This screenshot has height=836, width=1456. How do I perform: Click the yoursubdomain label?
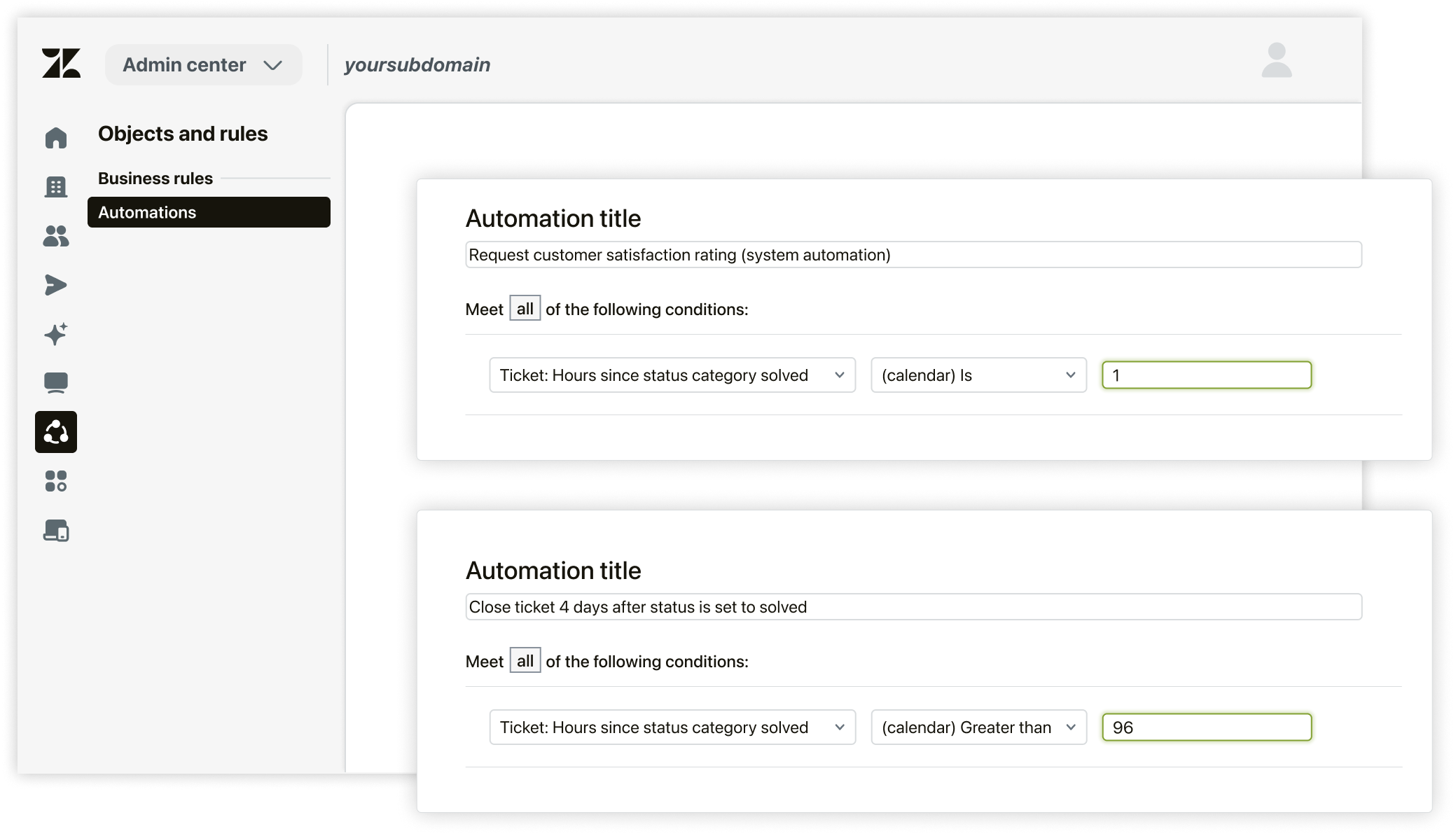tap(417, 64)
